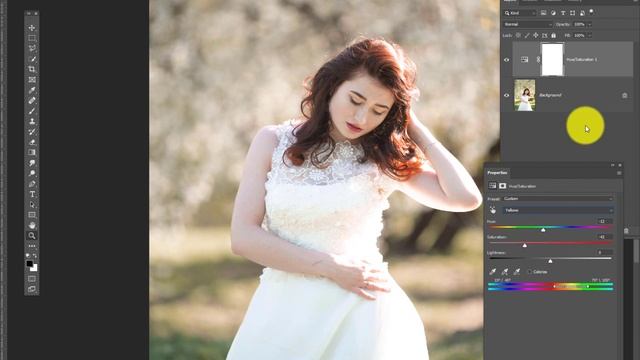640x360 pixels.
Task: Open the Opacity slider arrow
Action: click(589, 24)
